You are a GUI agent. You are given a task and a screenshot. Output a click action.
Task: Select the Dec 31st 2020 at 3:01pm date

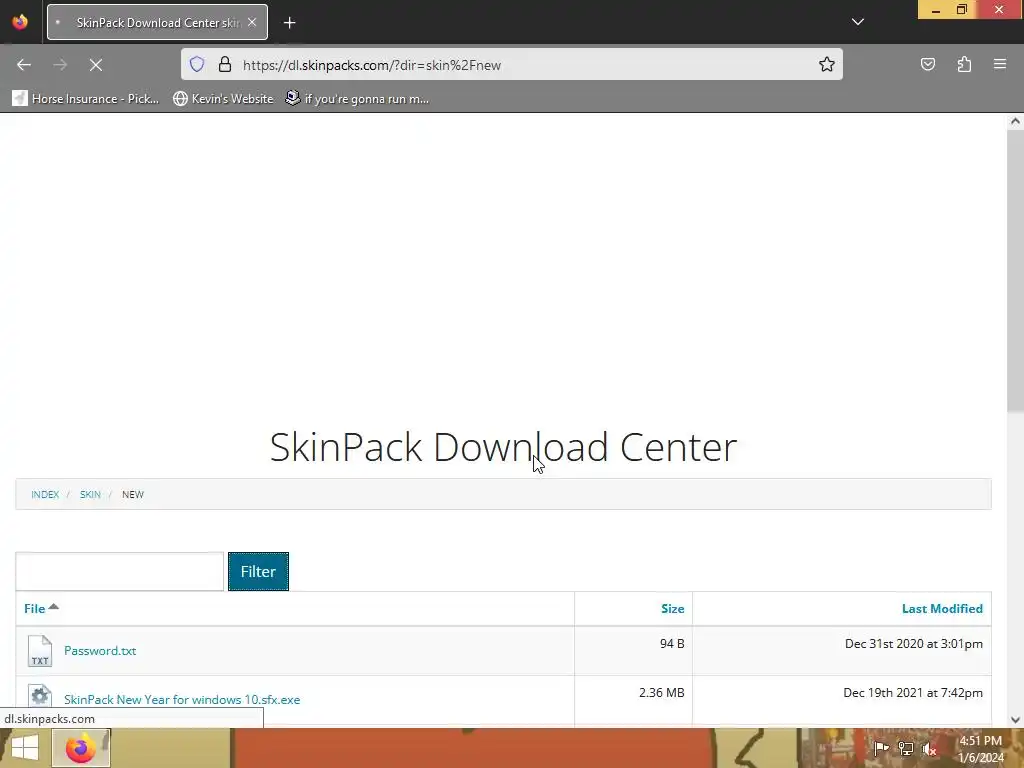pyautogui.click(x=914, y=644)
